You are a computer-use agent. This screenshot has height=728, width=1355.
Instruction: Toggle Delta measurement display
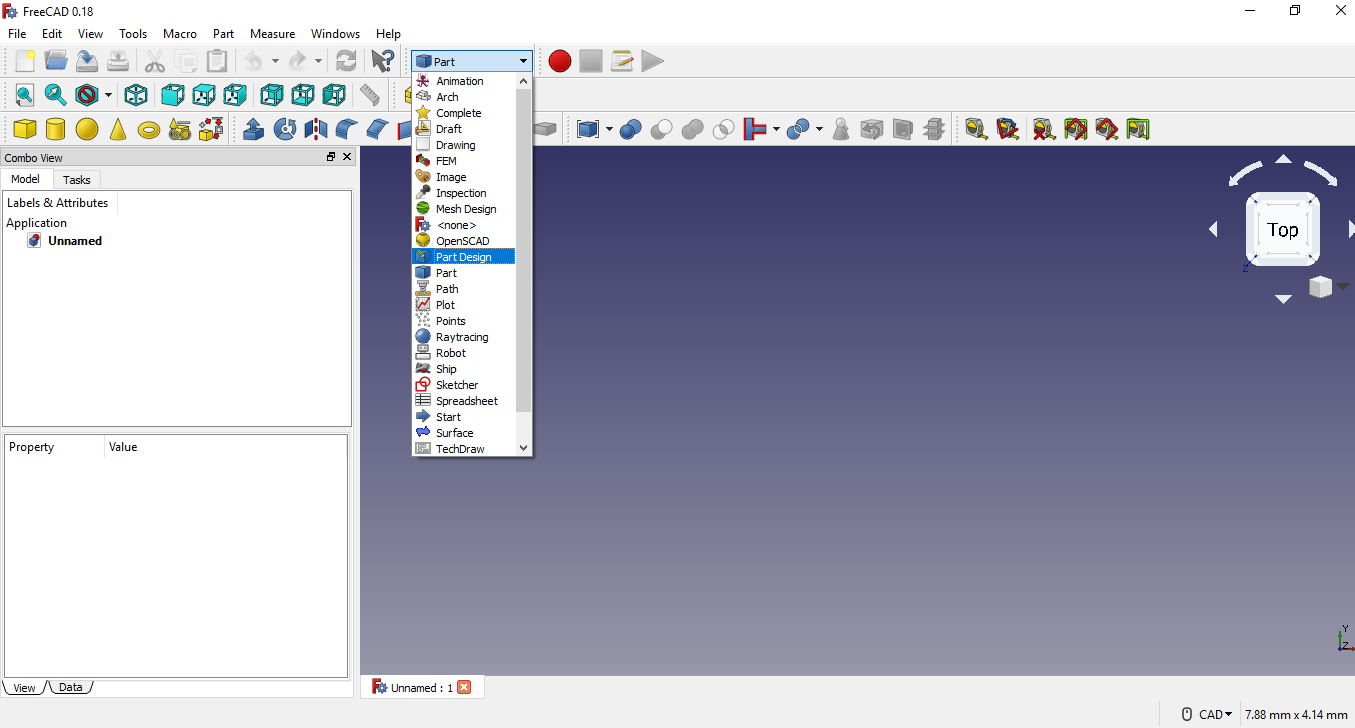coord(1137,129)
